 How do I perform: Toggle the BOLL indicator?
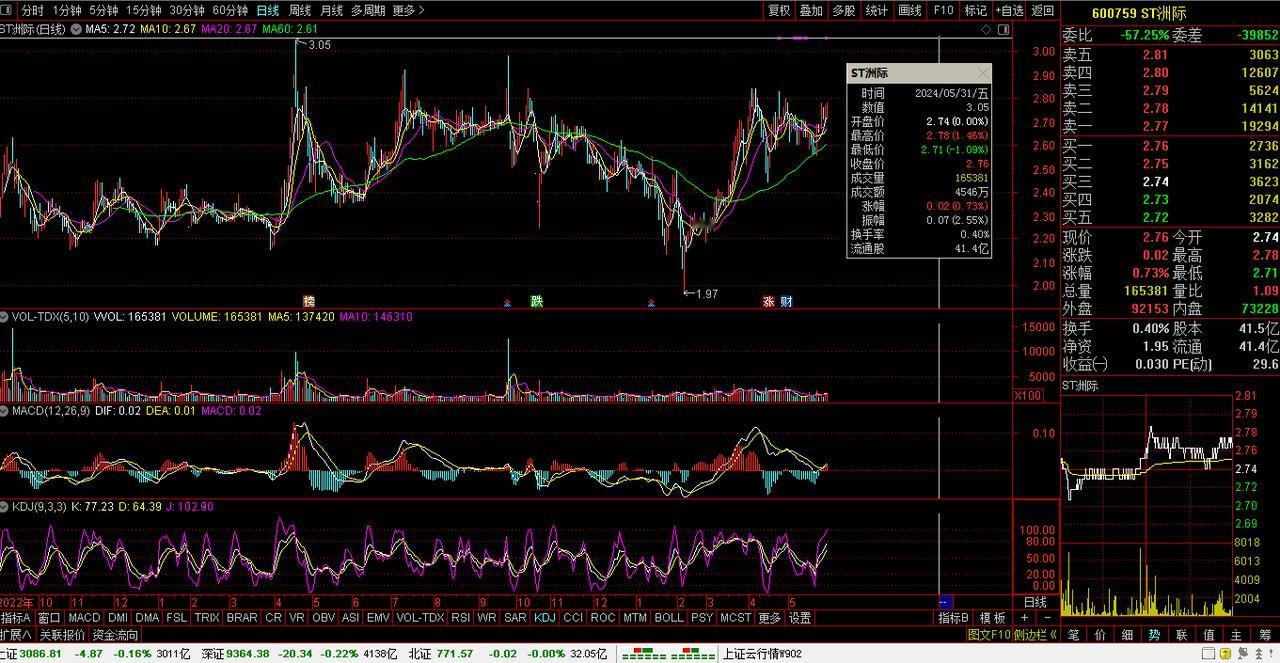point(668,618)
